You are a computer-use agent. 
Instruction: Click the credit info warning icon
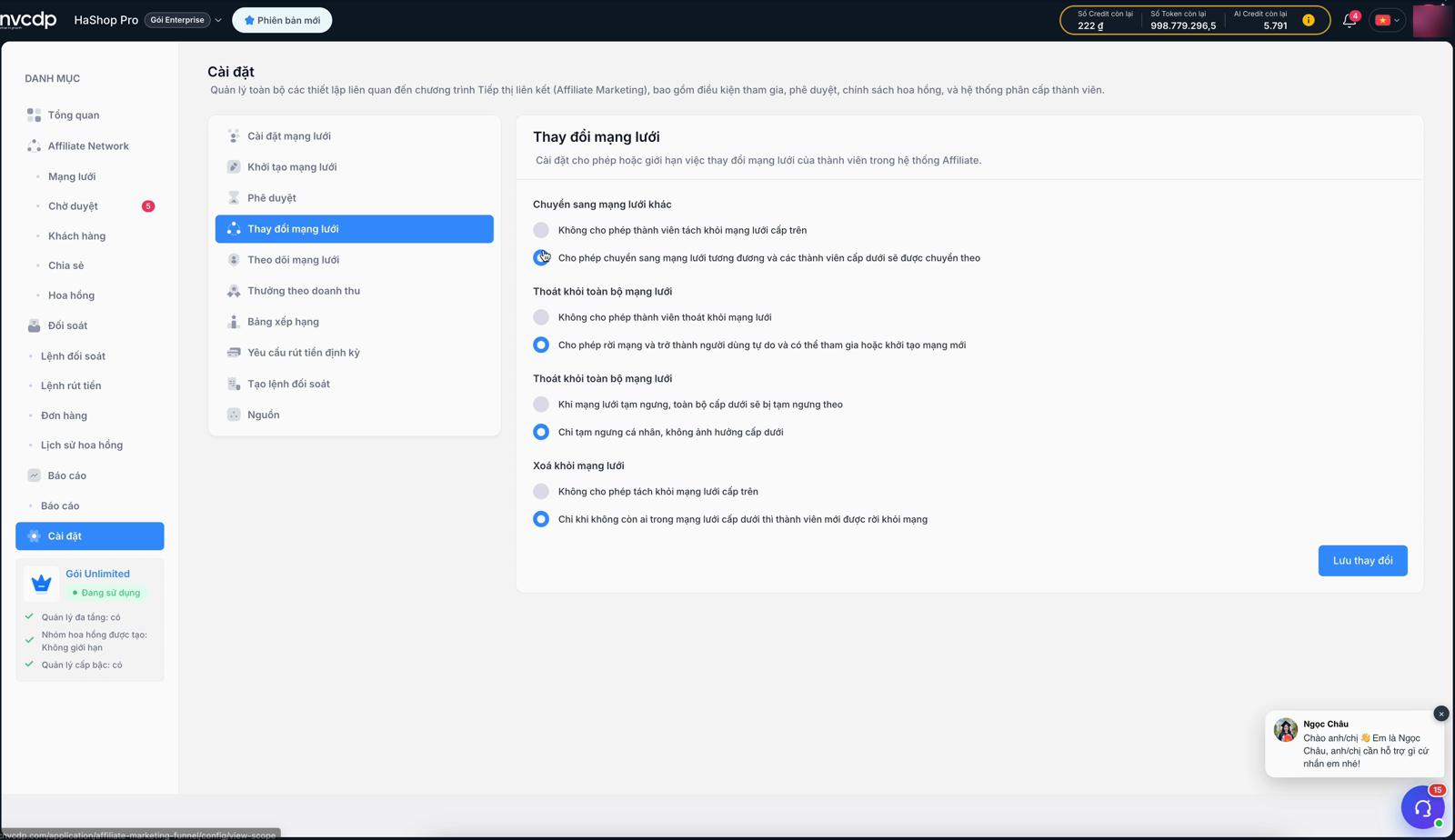pyautogui.click(x=1309, y=20)
